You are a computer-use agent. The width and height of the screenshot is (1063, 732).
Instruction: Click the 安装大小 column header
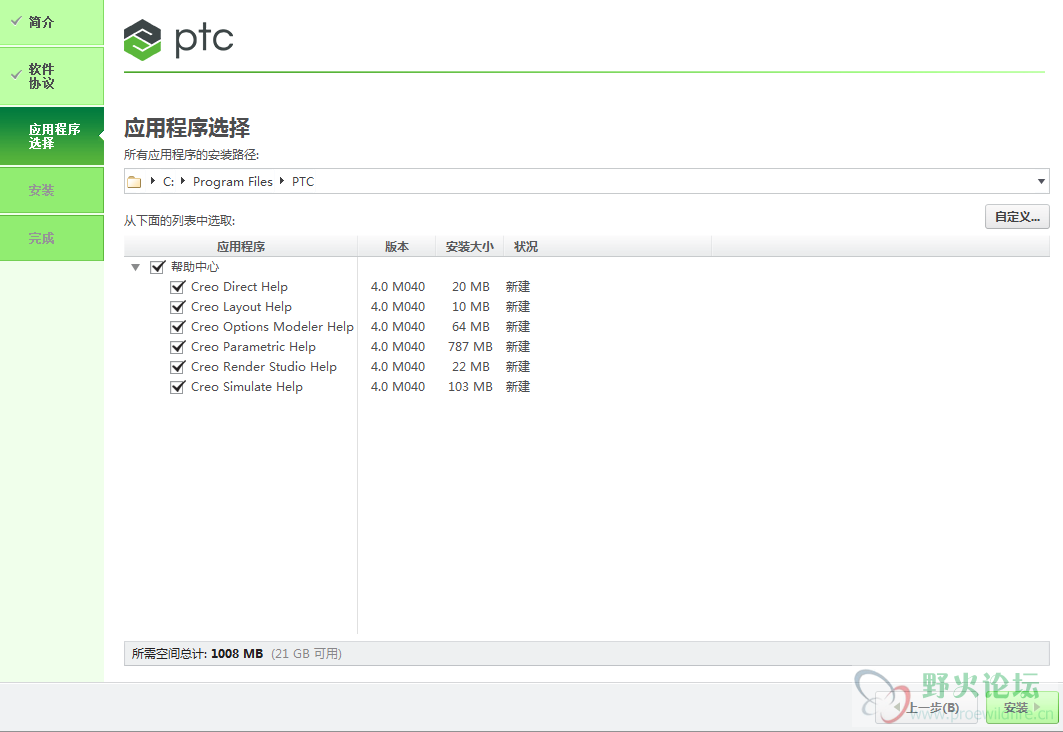[x=469, y=247]
